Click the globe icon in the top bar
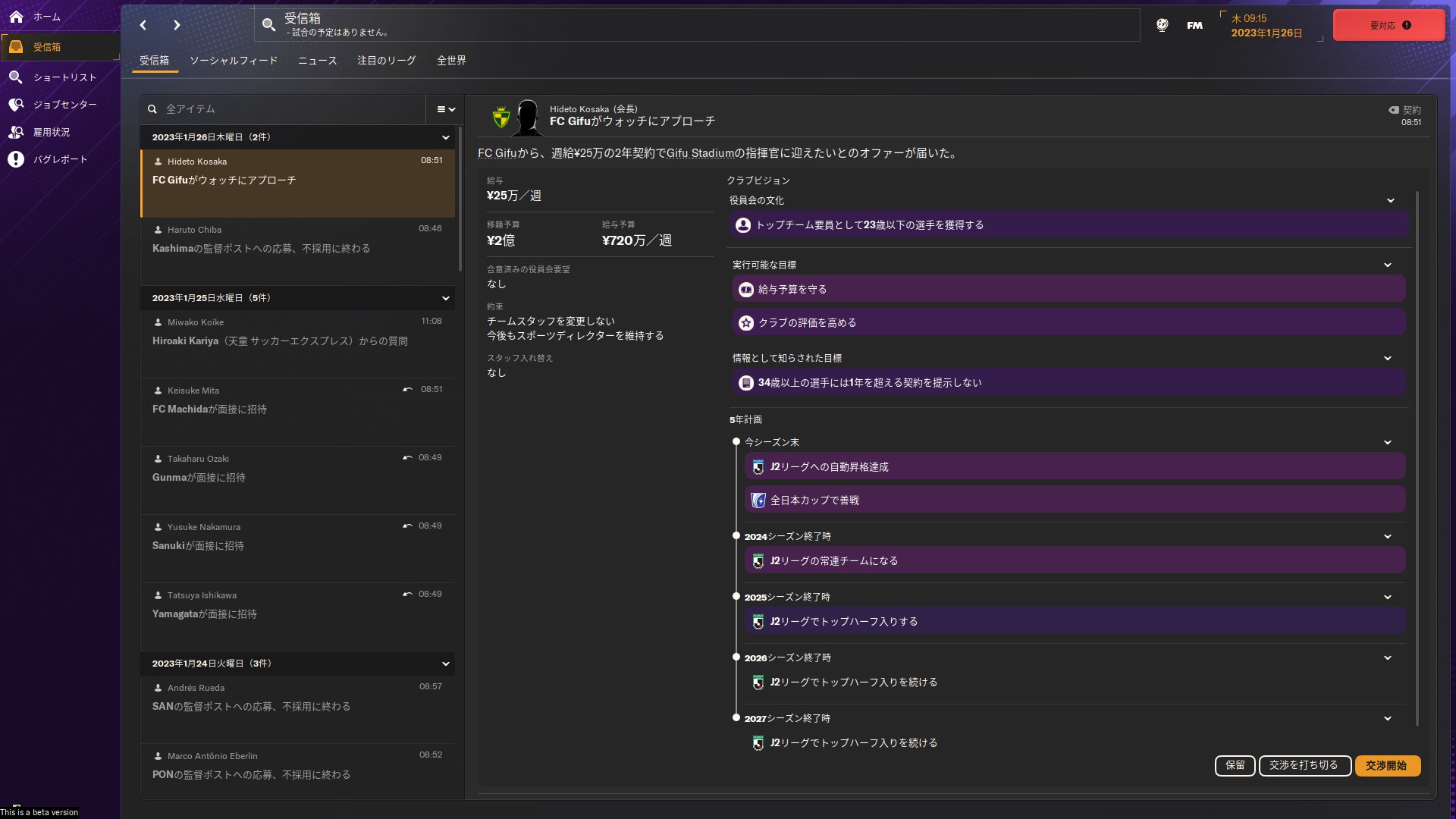 [x=1162, y=24]
